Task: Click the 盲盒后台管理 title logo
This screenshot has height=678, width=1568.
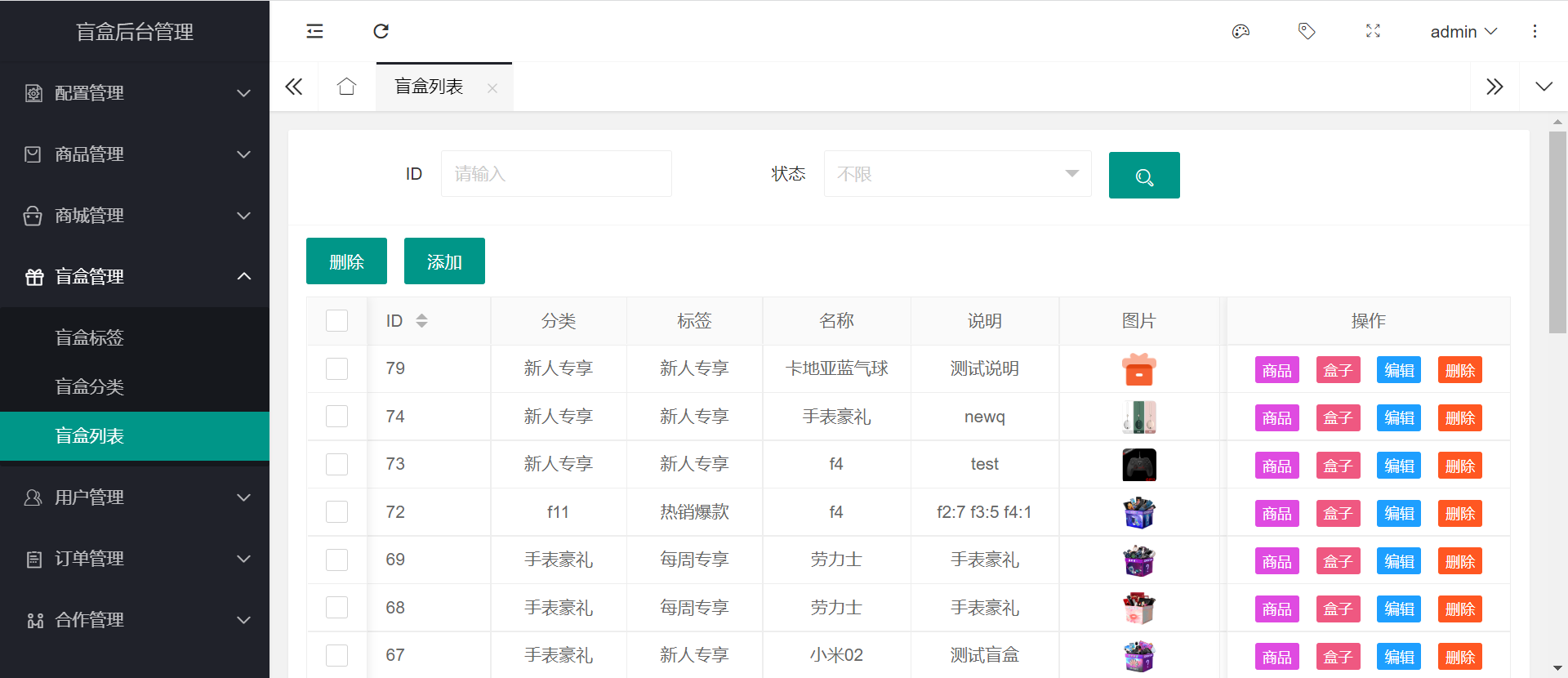Action: click(x=135, y=32)
